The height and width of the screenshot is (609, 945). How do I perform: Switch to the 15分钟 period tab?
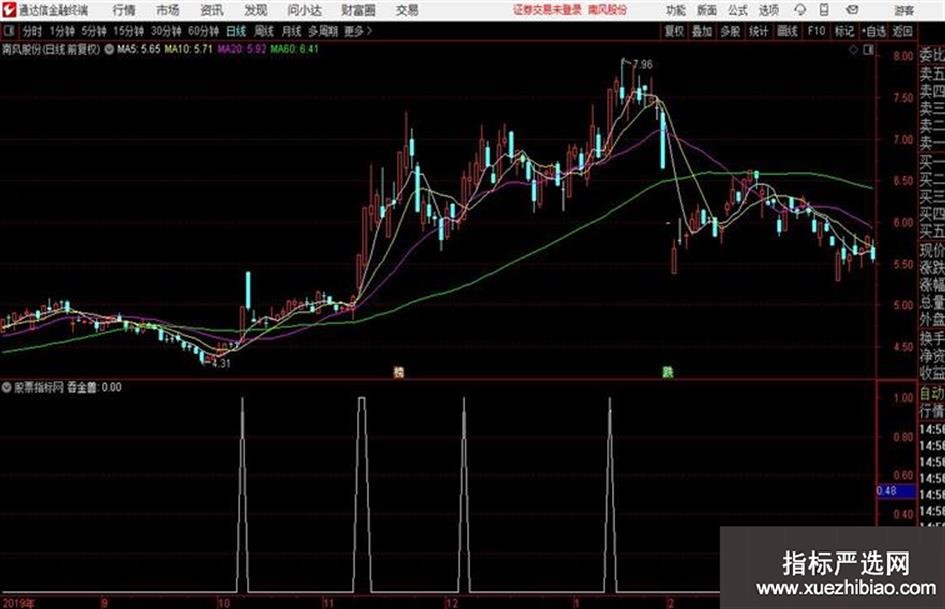point(129,31)
